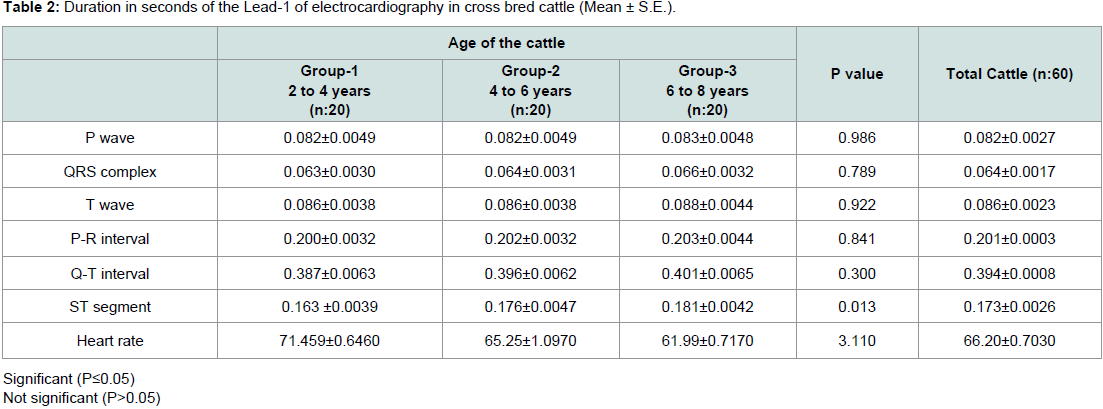The image size is (1103, 409).
Task: Click the "Total Cattle (n:60)" header
Action: tap(1009, 74)
